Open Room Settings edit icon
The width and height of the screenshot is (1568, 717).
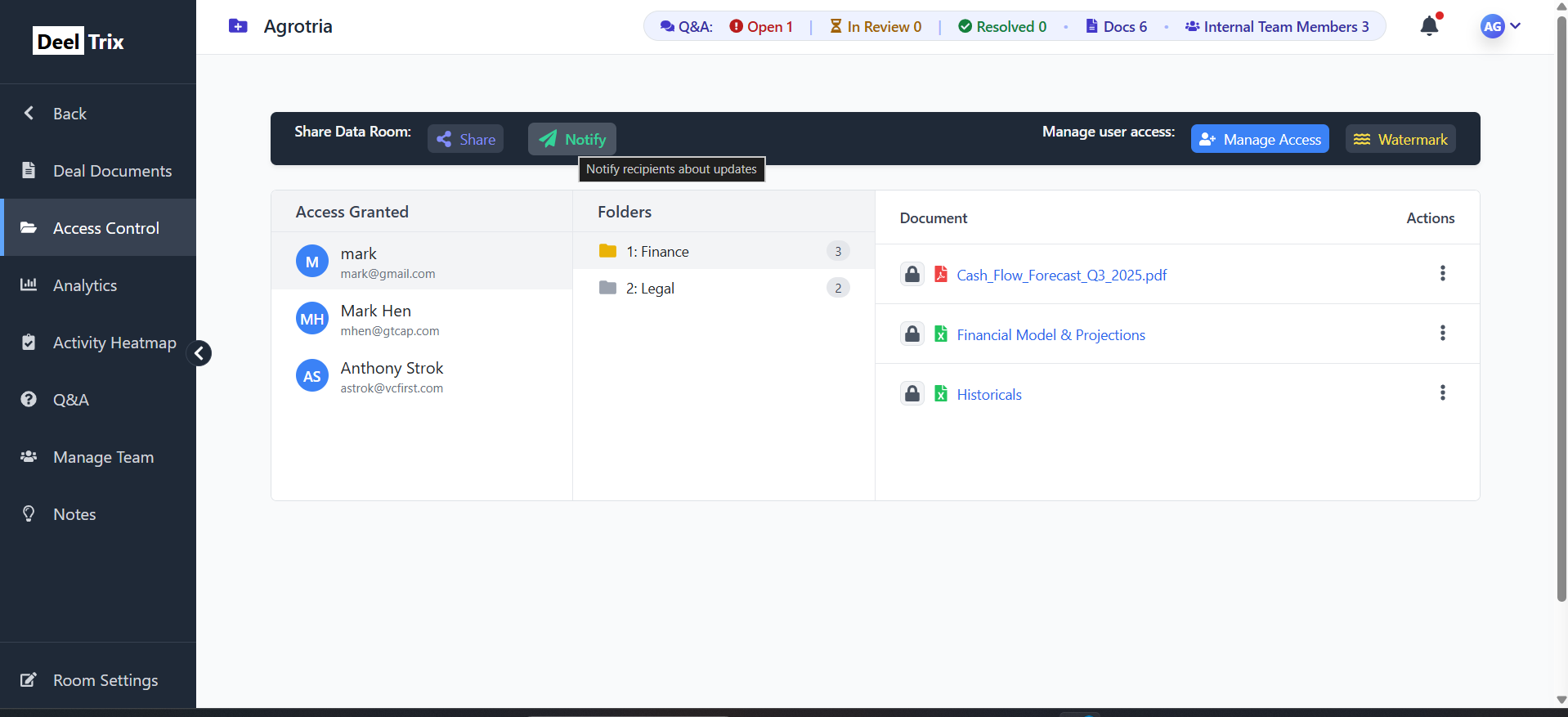[x=29, y=680]
